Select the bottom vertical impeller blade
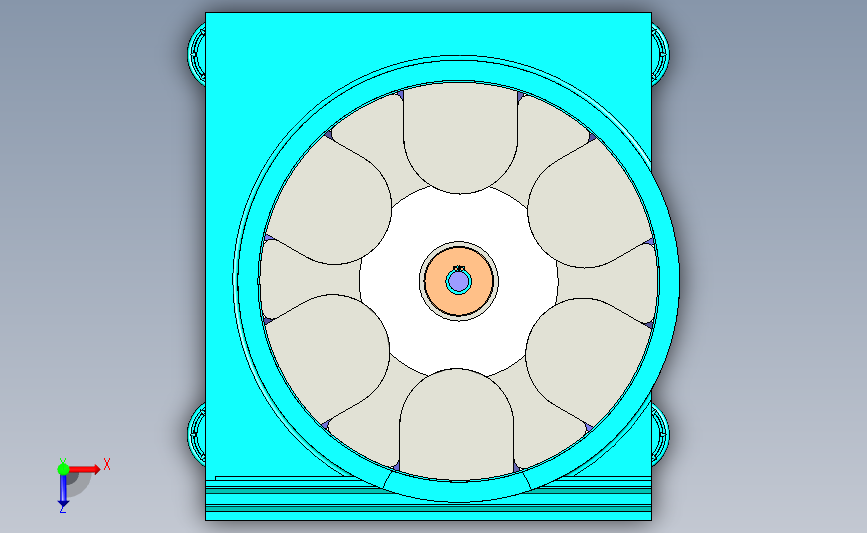Image resolution: width=867 pixels, height=533 pixels. click(457, 423)
